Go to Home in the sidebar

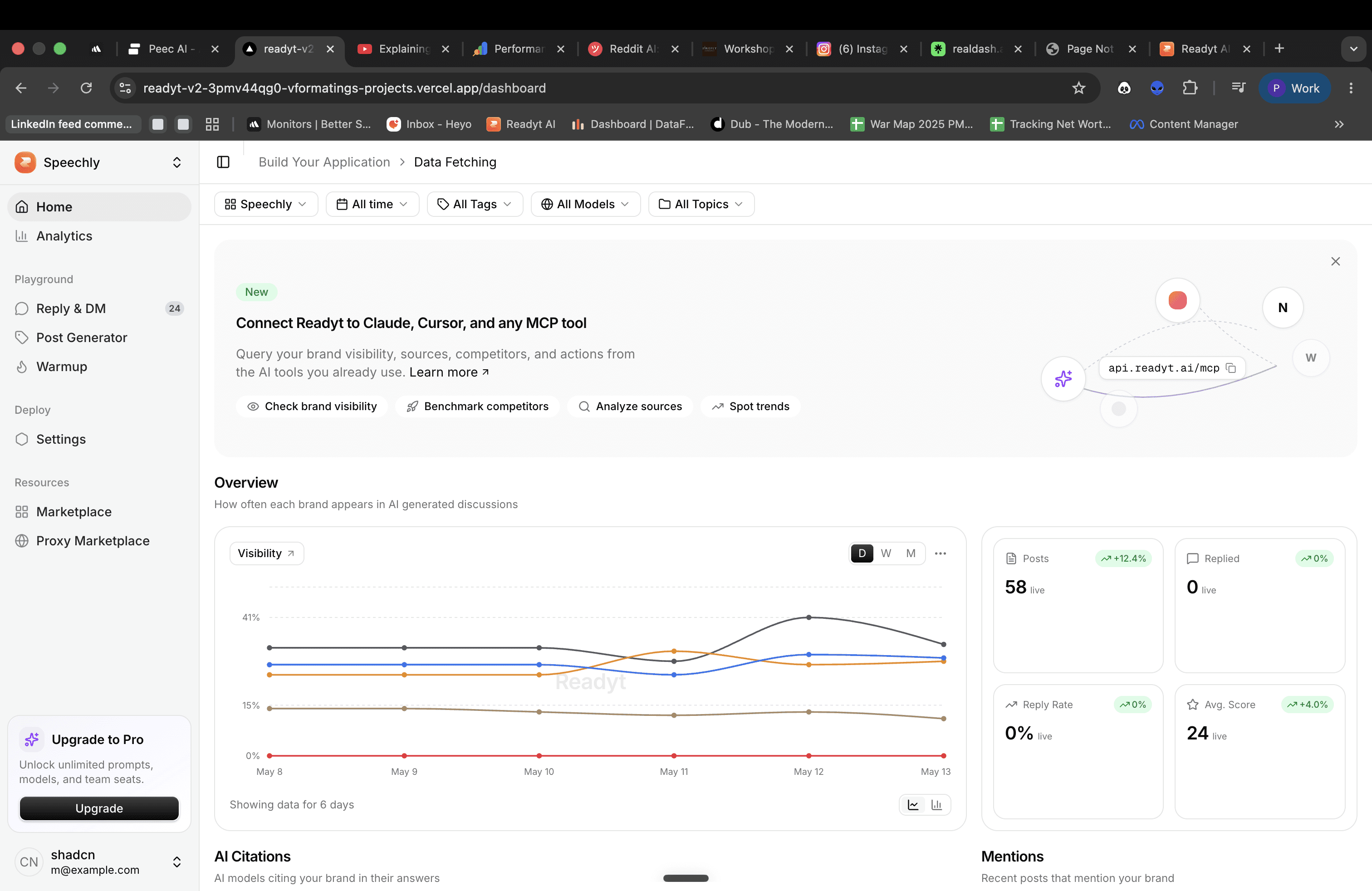pyautogui.click(x=98, y=207)
